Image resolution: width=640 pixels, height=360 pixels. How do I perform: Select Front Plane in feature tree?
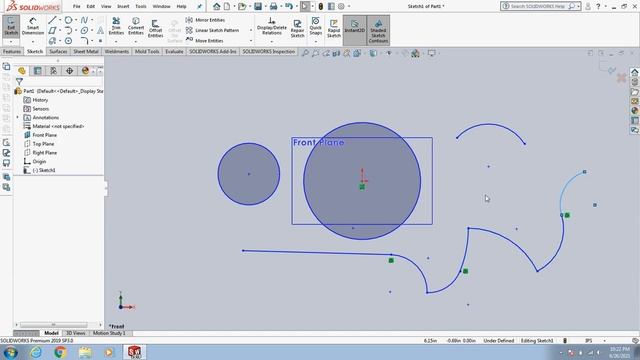pos(44,135)
